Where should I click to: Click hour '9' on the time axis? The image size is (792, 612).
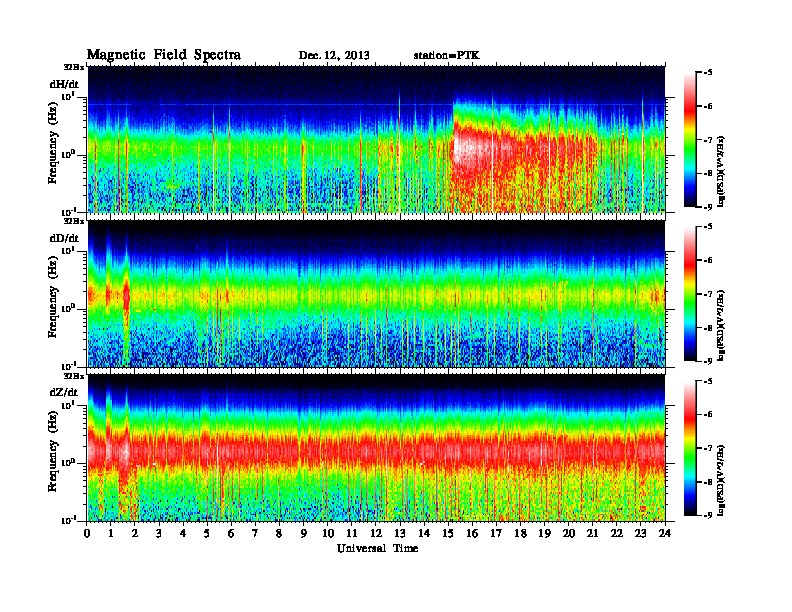304,533
